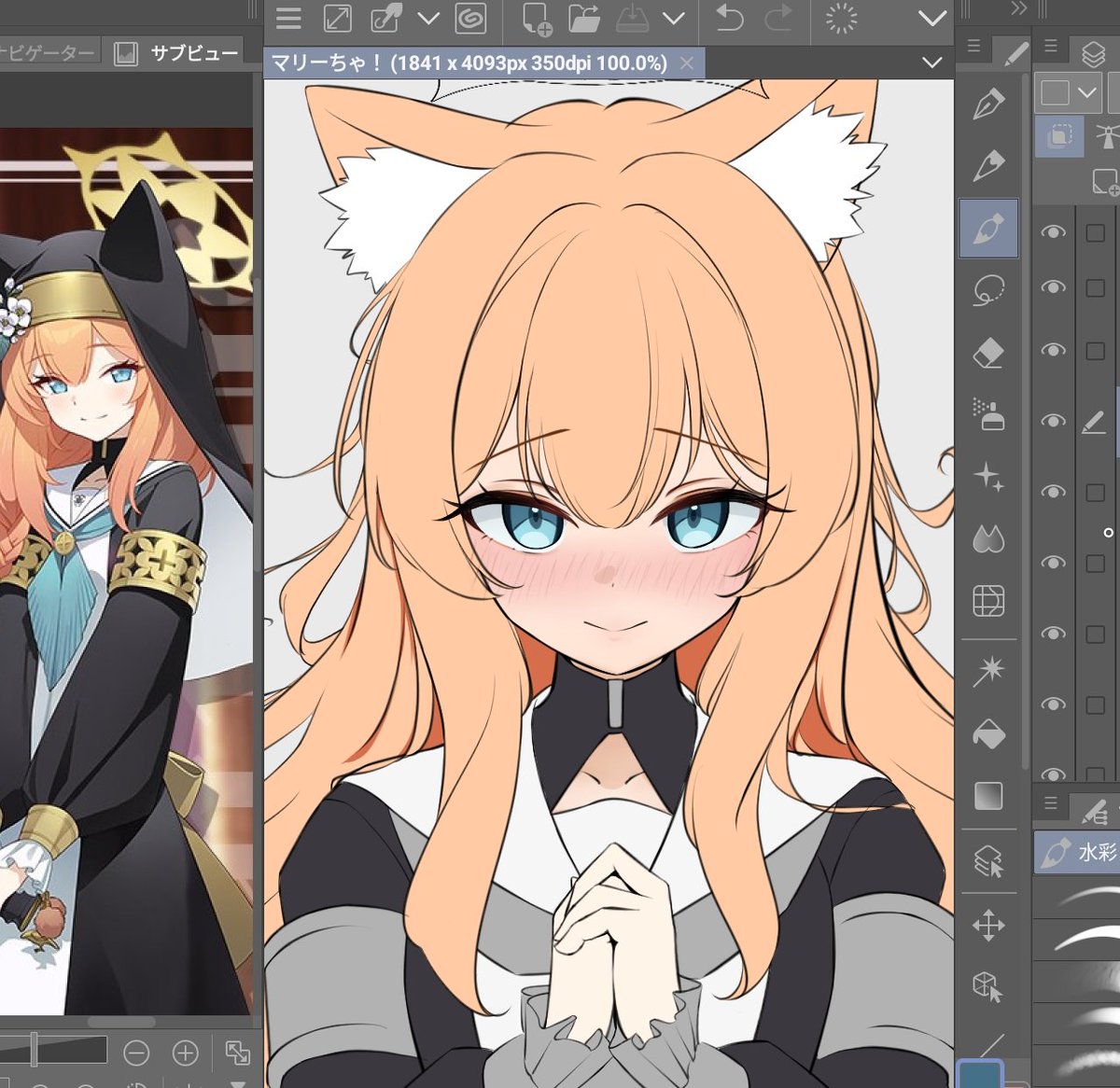Toggle the checkbox next to the second layer

point(1096,286)
